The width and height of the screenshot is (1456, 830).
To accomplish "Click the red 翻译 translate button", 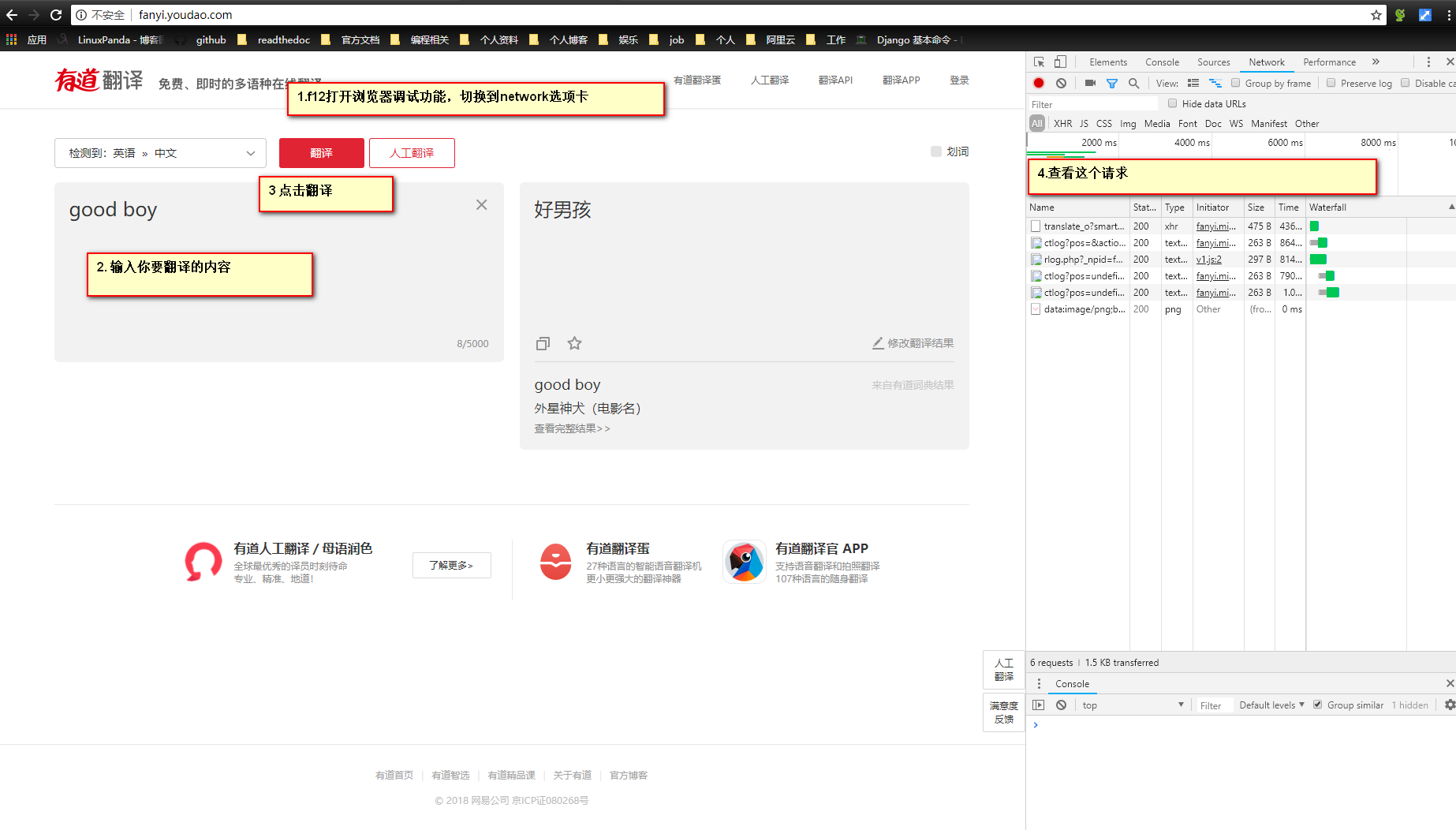I will (x=321, y=153).
